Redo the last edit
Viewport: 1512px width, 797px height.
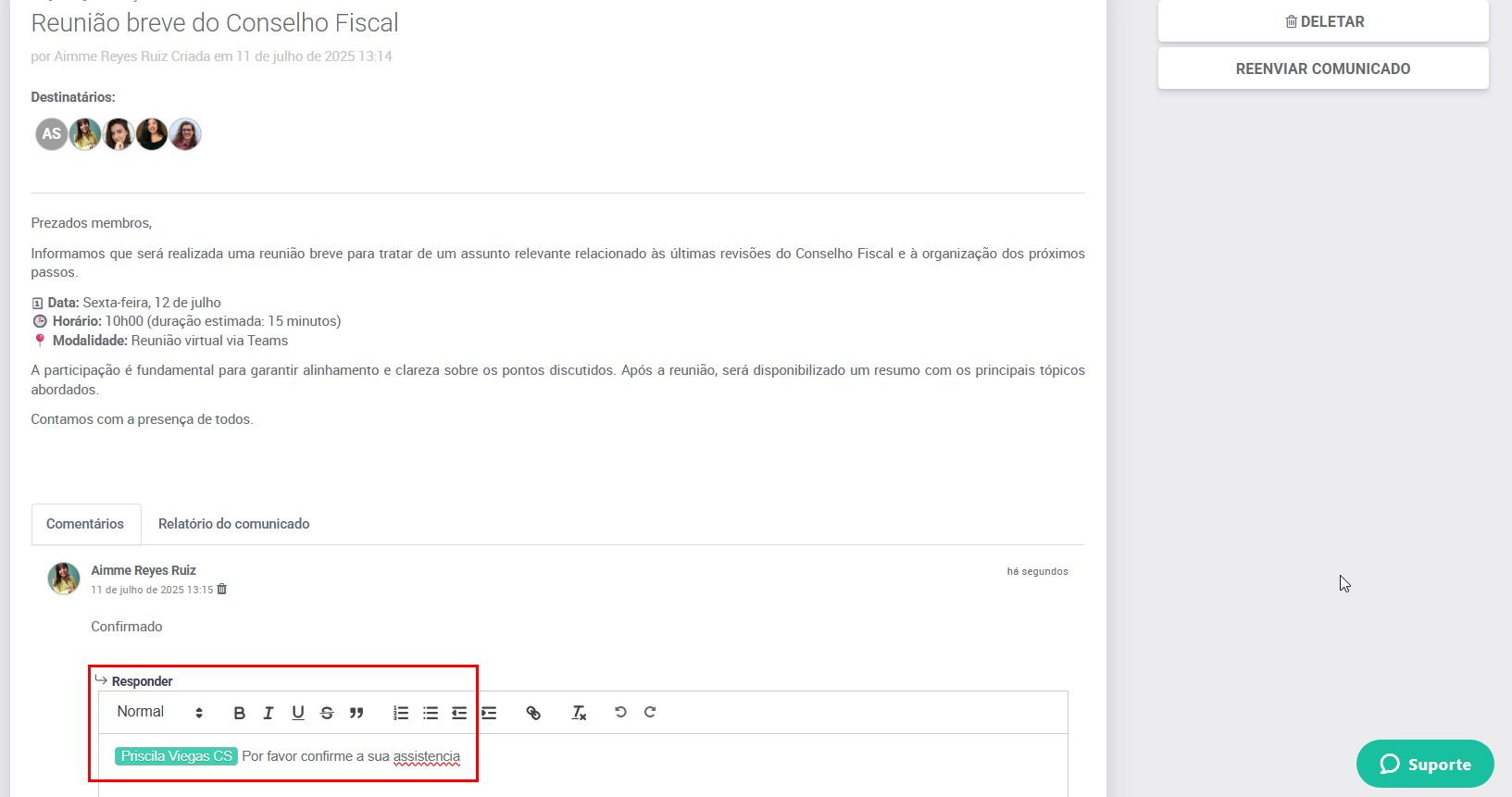pyautogui.click(x=650, y=712)
